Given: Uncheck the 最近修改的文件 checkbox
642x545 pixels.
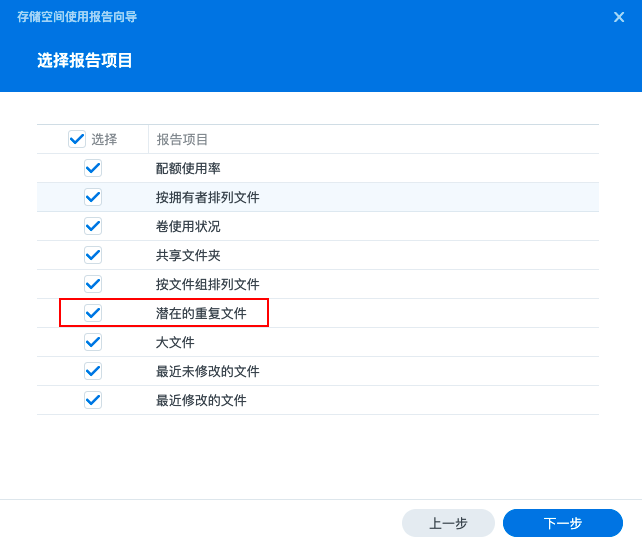Looking at the screenshot, I should coord(93,400).
